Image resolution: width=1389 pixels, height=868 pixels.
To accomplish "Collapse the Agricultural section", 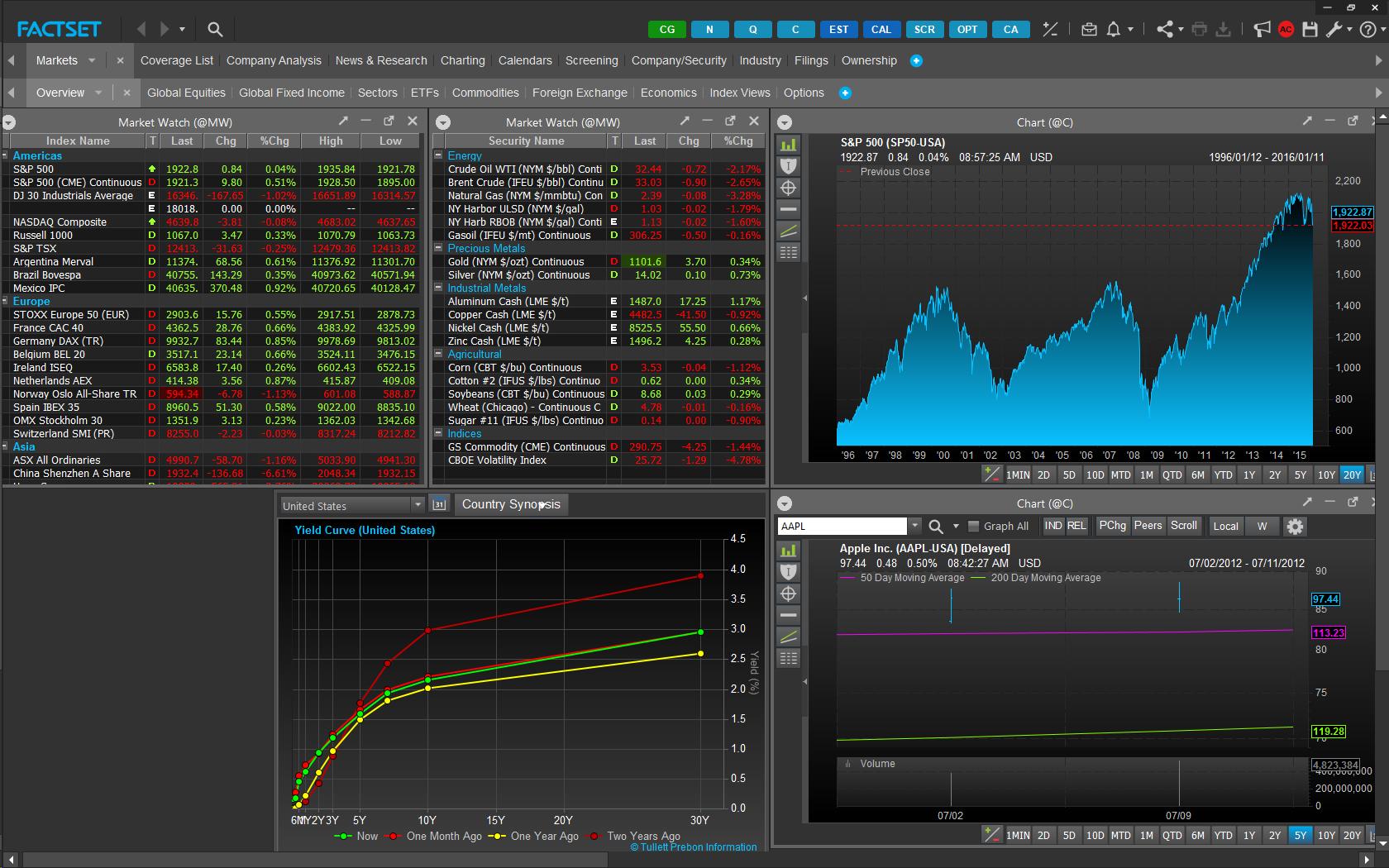I will [x=439, y=354].
